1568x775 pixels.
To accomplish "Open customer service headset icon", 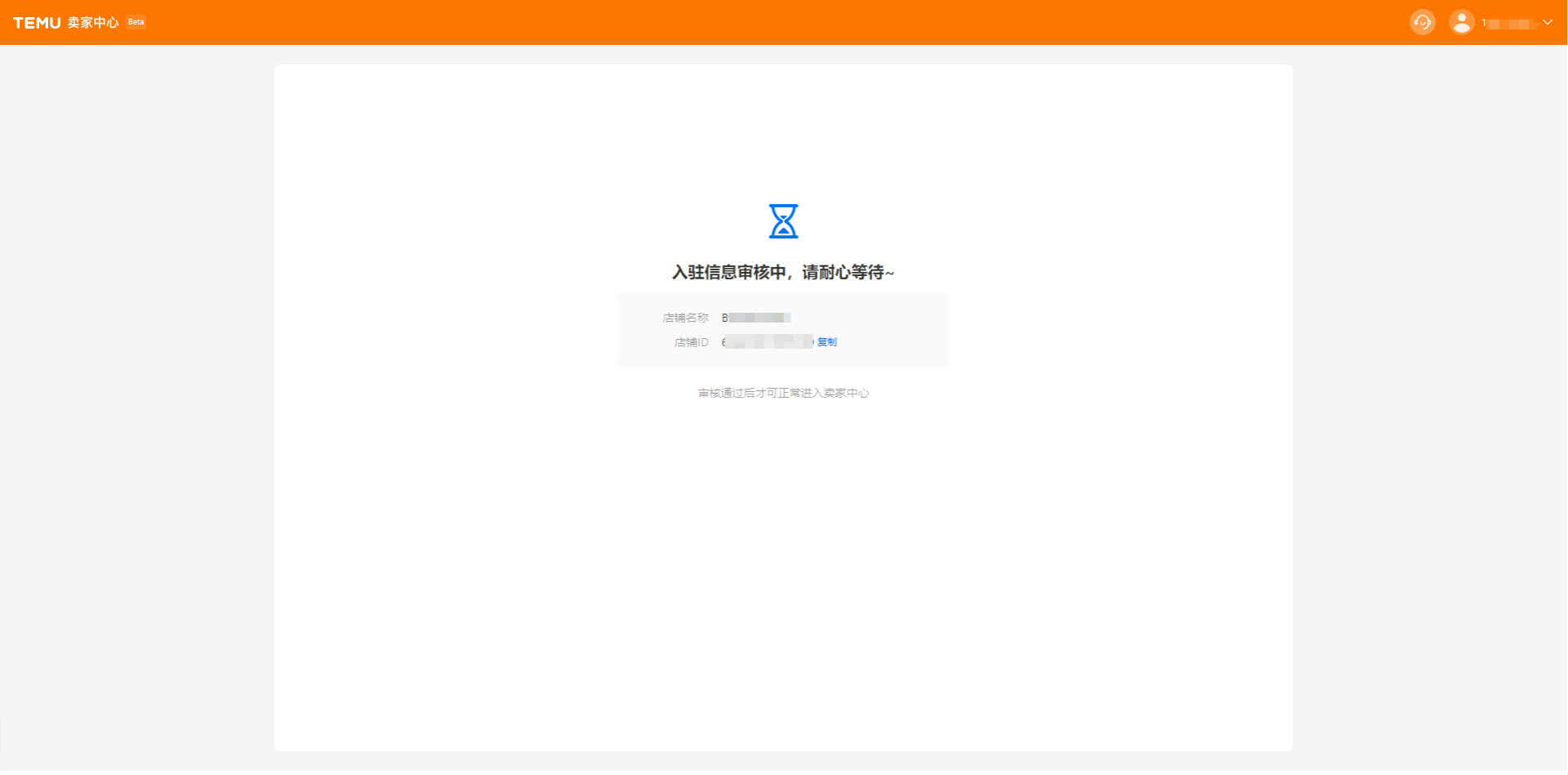I will coord(1423,22).
